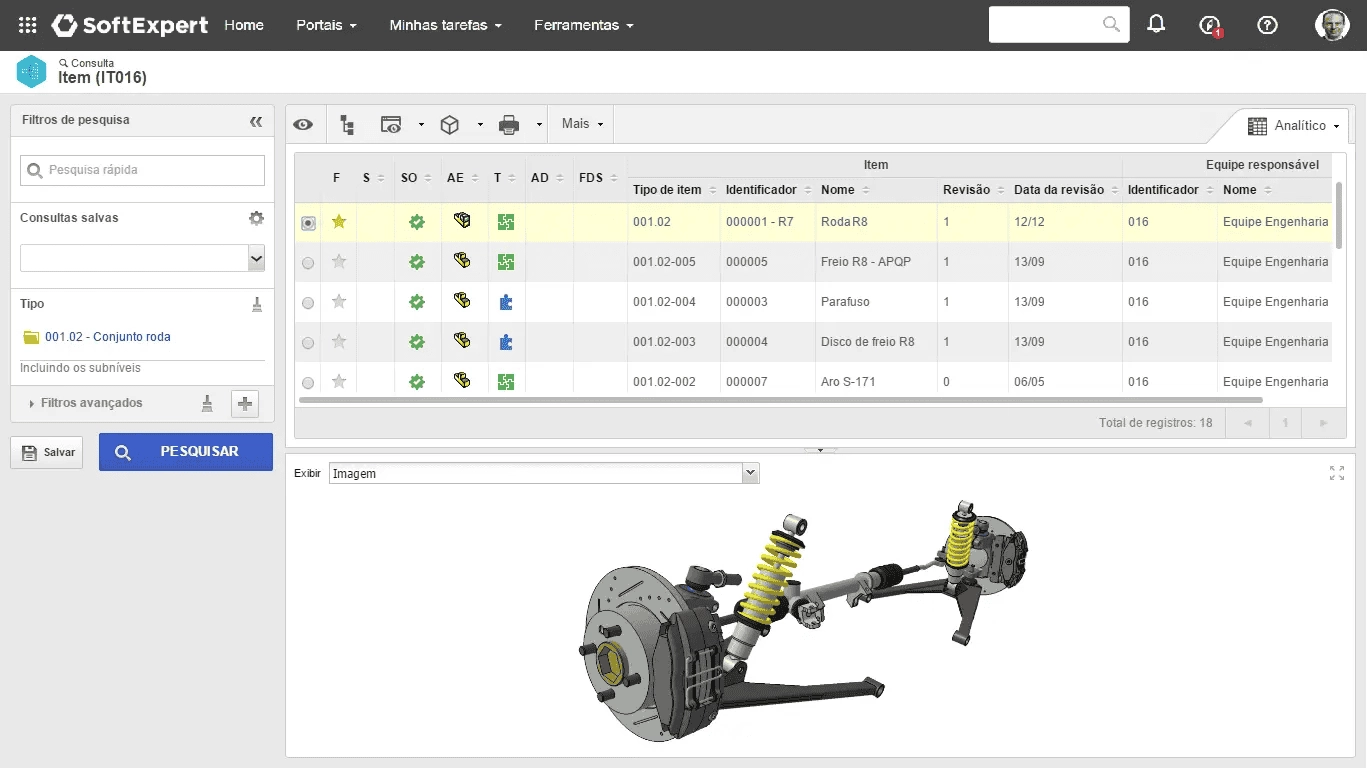
Task: Switch to the Analítico view tab
Action: [x=1293, y=126]
